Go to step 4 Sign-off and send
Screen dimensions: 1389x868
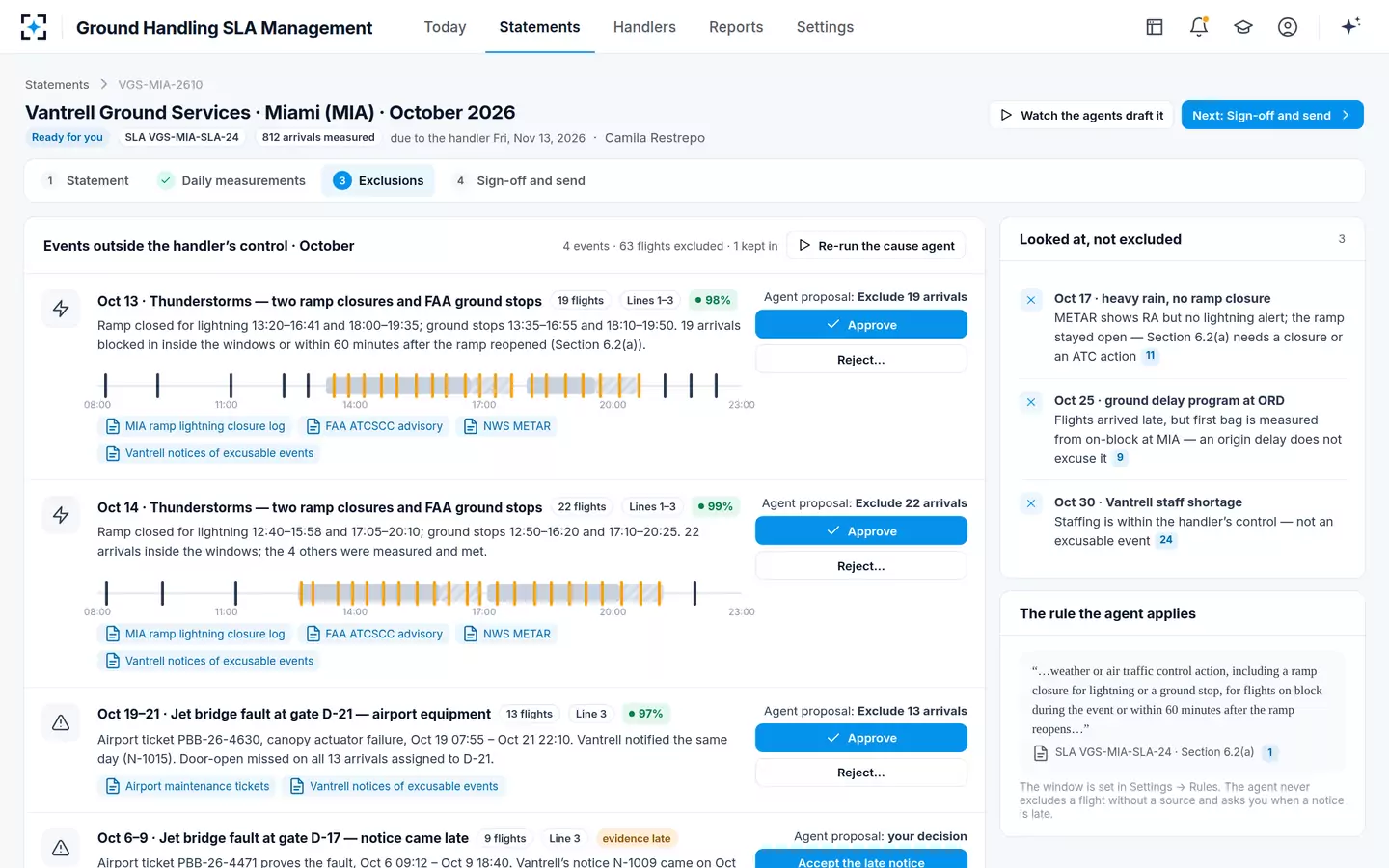[520, 180]
